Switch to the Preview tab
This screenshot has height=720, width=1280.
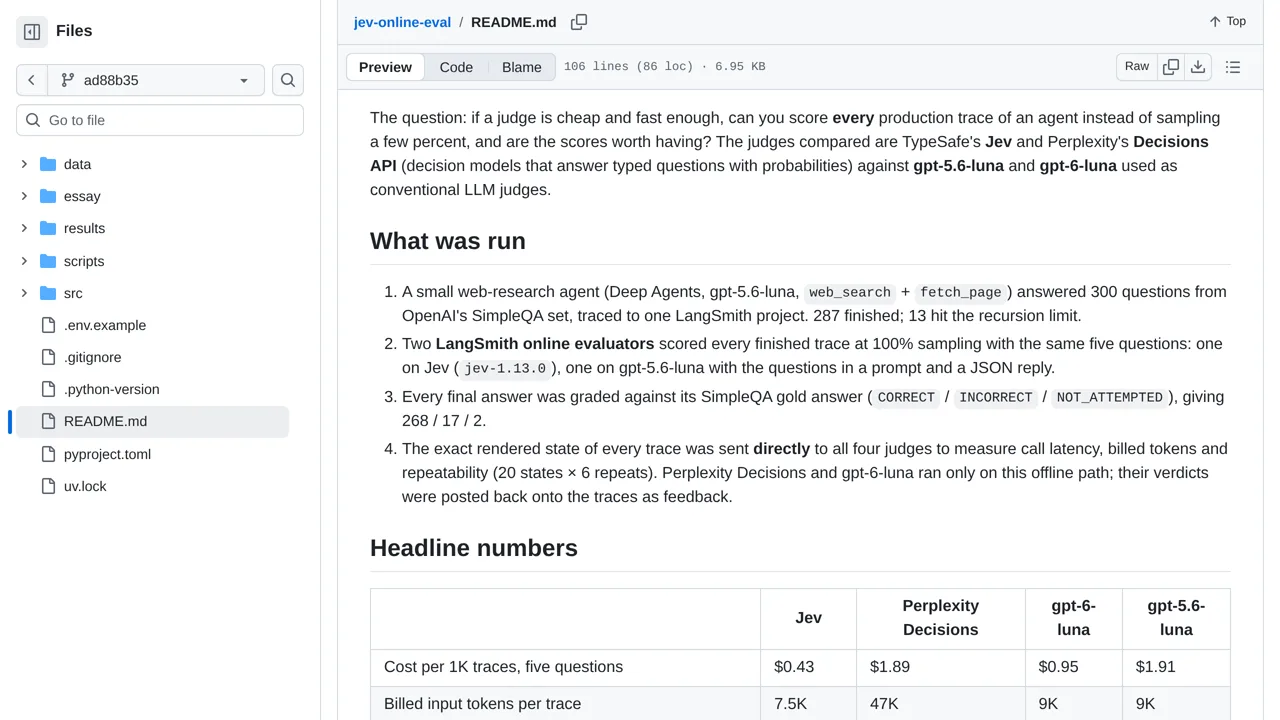385,67
